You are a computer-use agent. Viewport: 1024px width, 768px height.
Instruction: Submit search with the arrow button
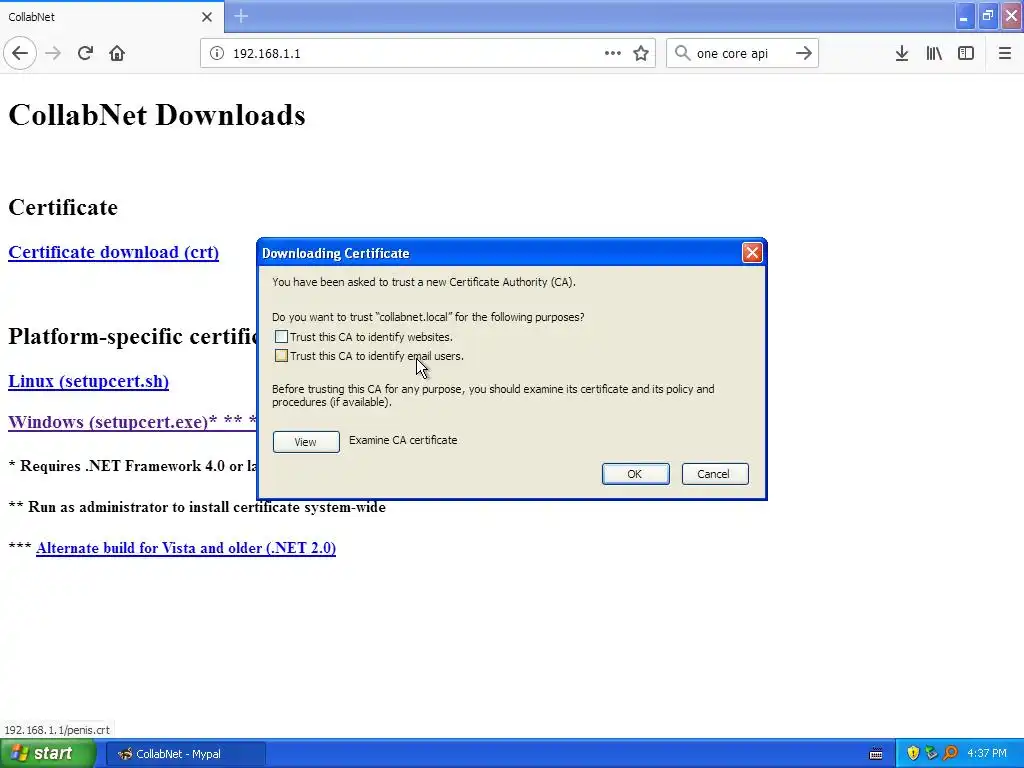[x=804, y=53]
